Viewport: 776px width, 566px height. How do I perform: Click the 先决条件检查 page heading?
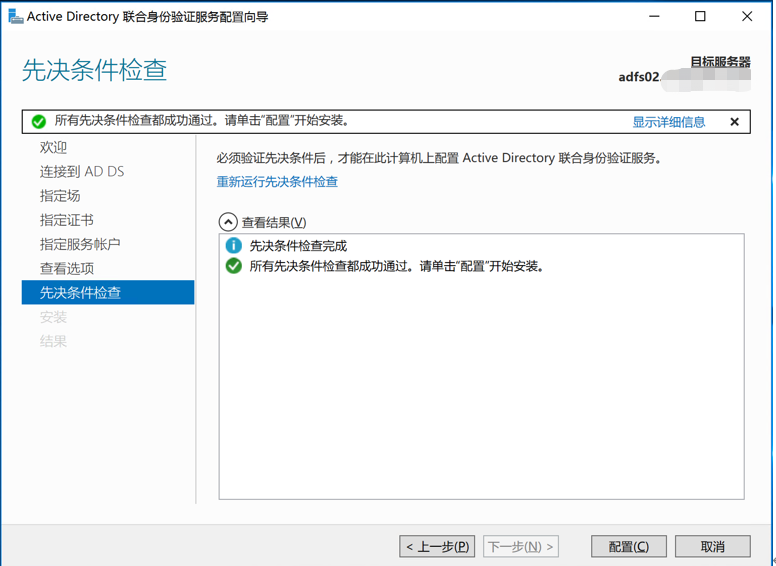pyautogui.click(x=95, y=70)
